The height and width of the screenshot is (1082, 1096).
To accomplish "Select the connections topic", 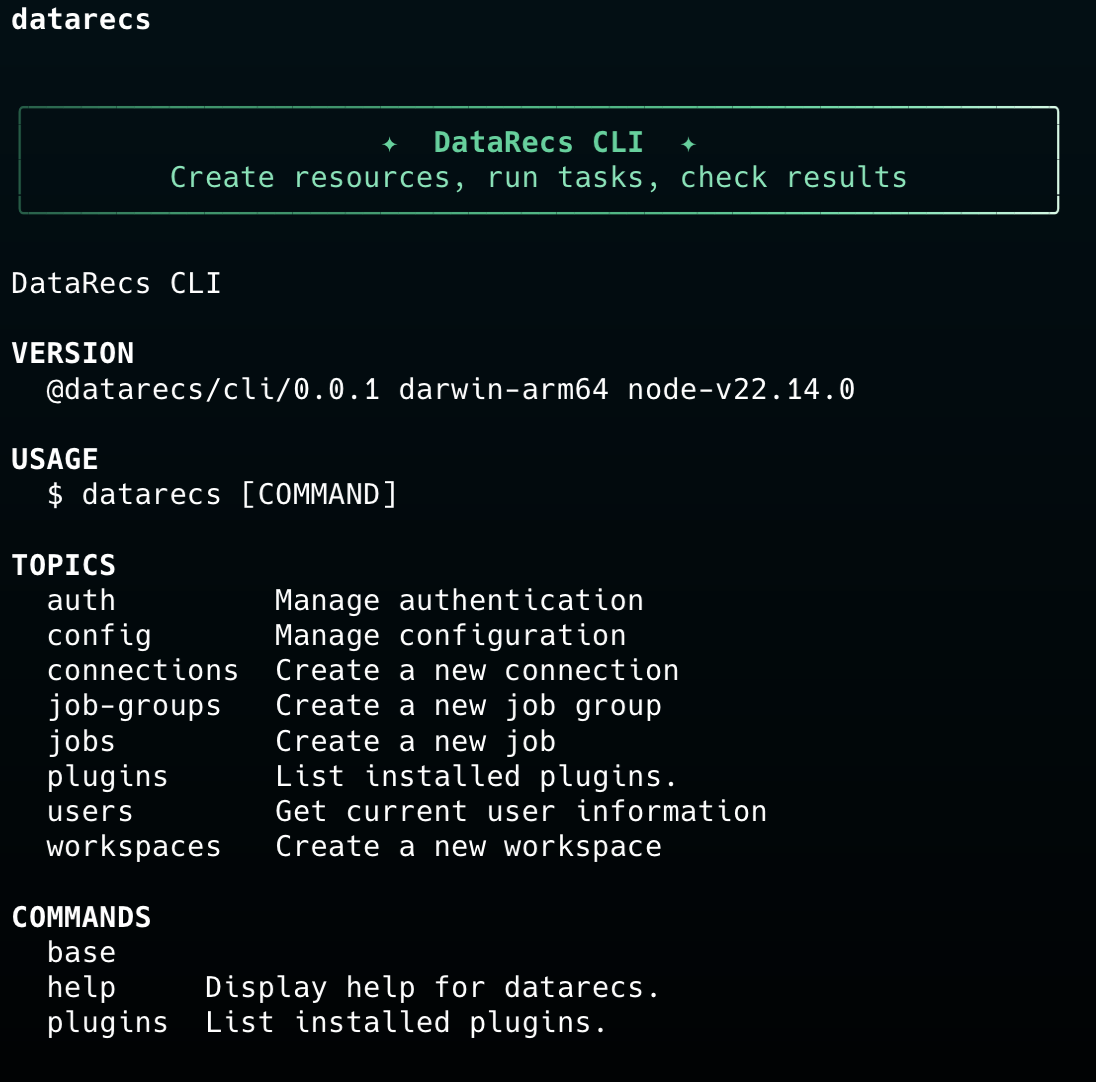I will (142, 670).
